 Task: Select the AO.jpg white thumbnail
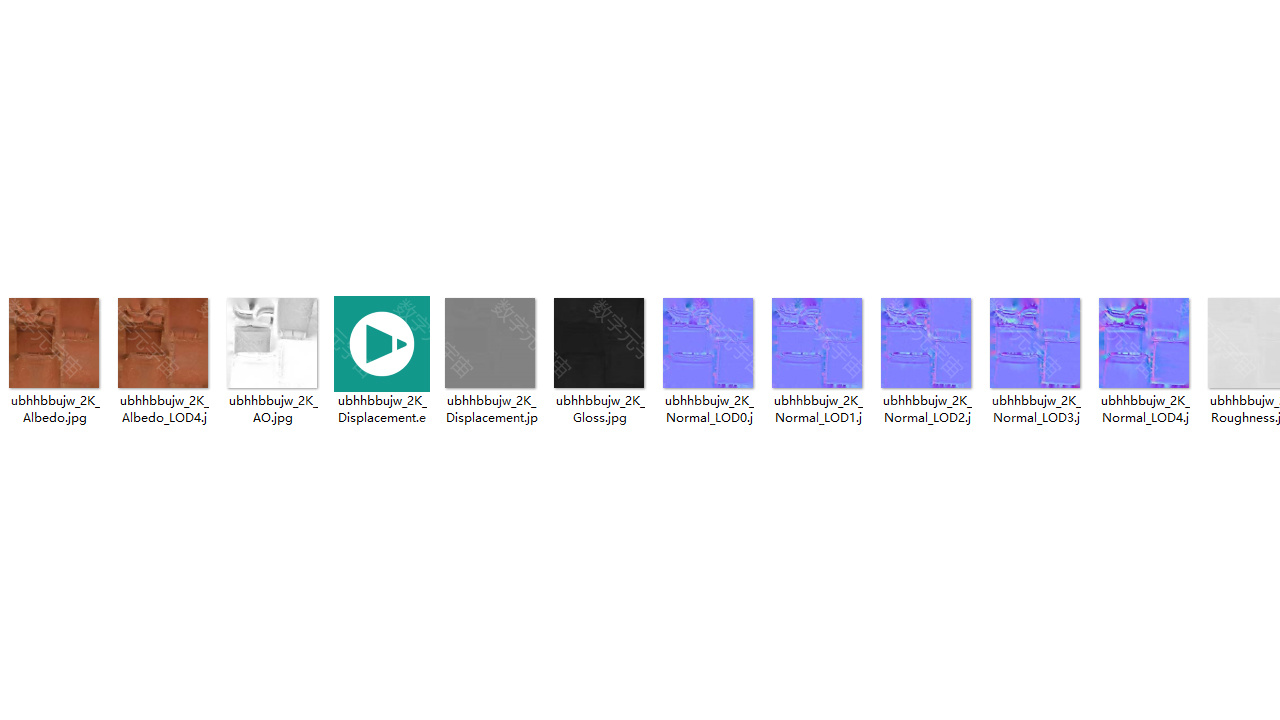click(x=272, y=343)
